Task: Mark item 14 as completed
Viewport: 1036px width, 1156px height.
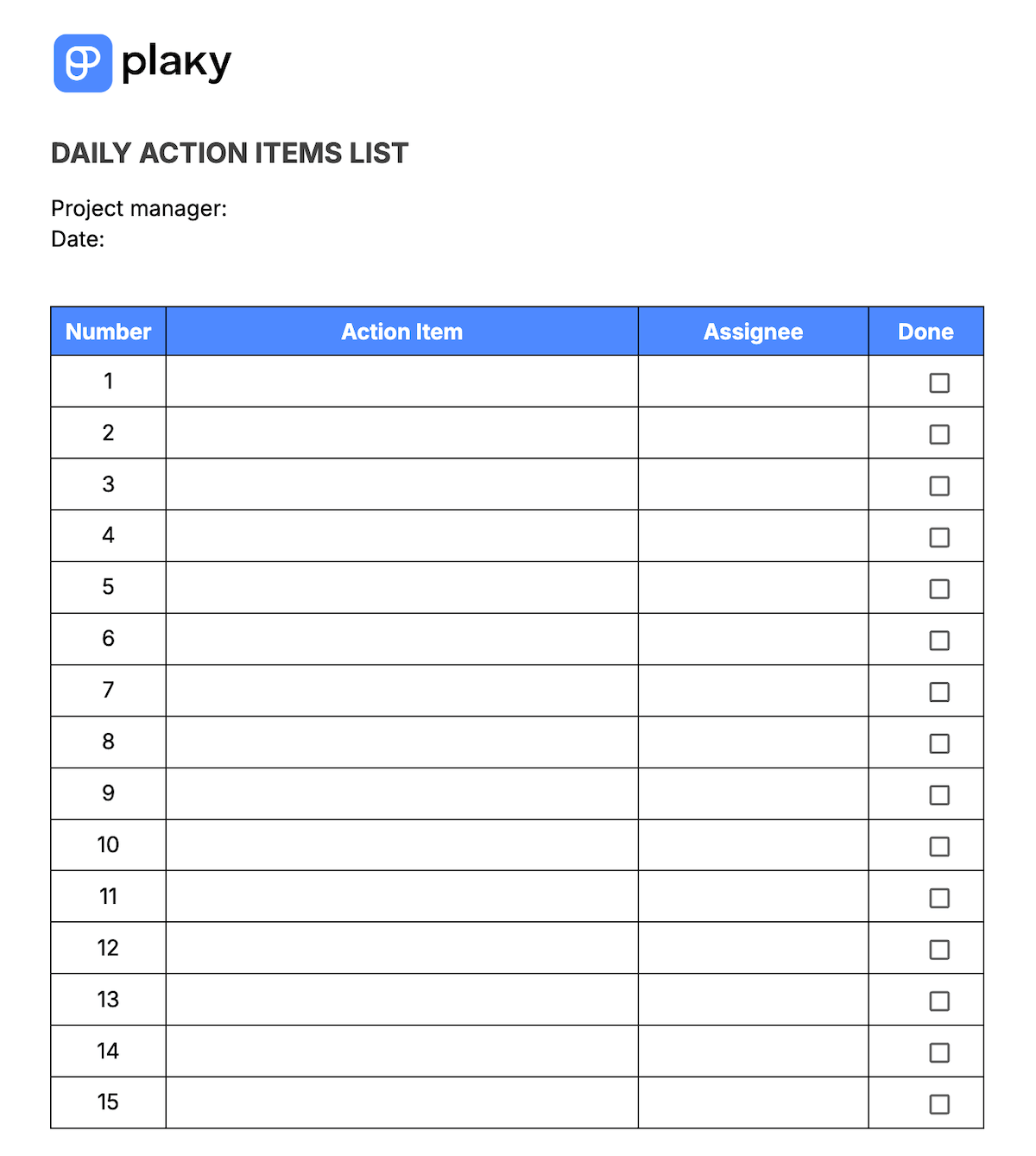Action: 939,1052
